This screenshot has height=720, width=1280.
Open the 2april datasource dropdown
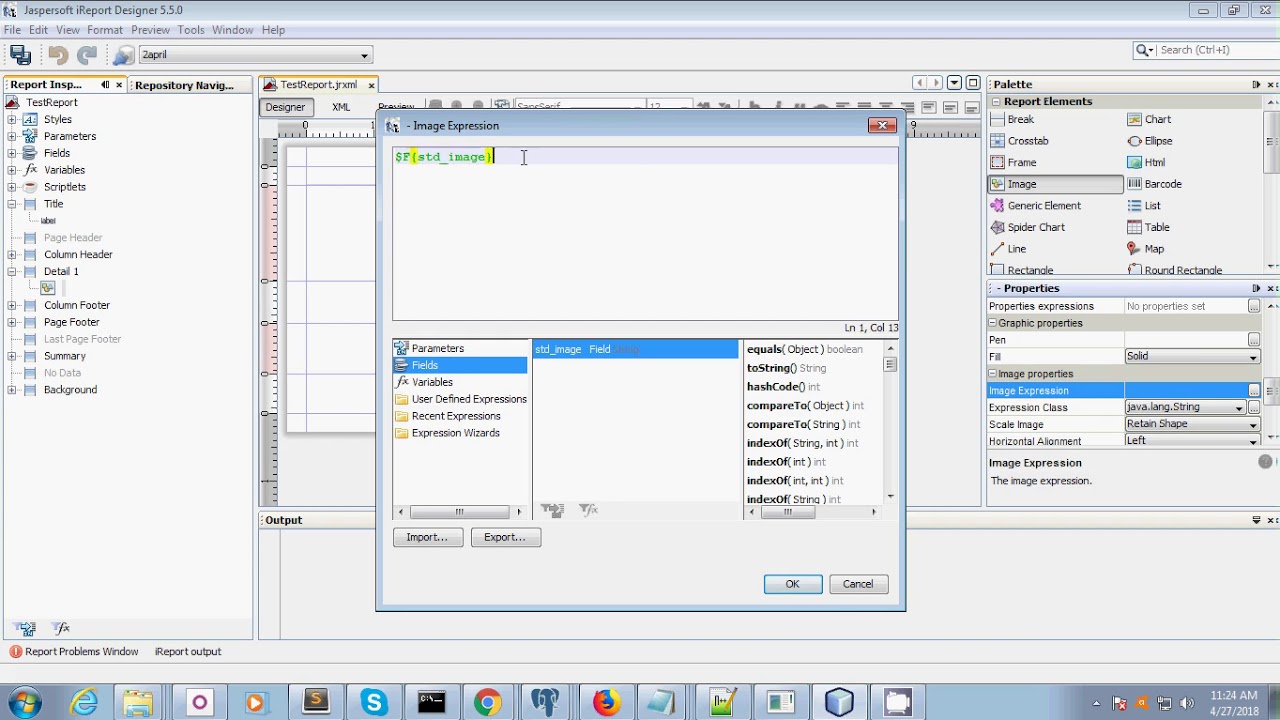(364, 55)
